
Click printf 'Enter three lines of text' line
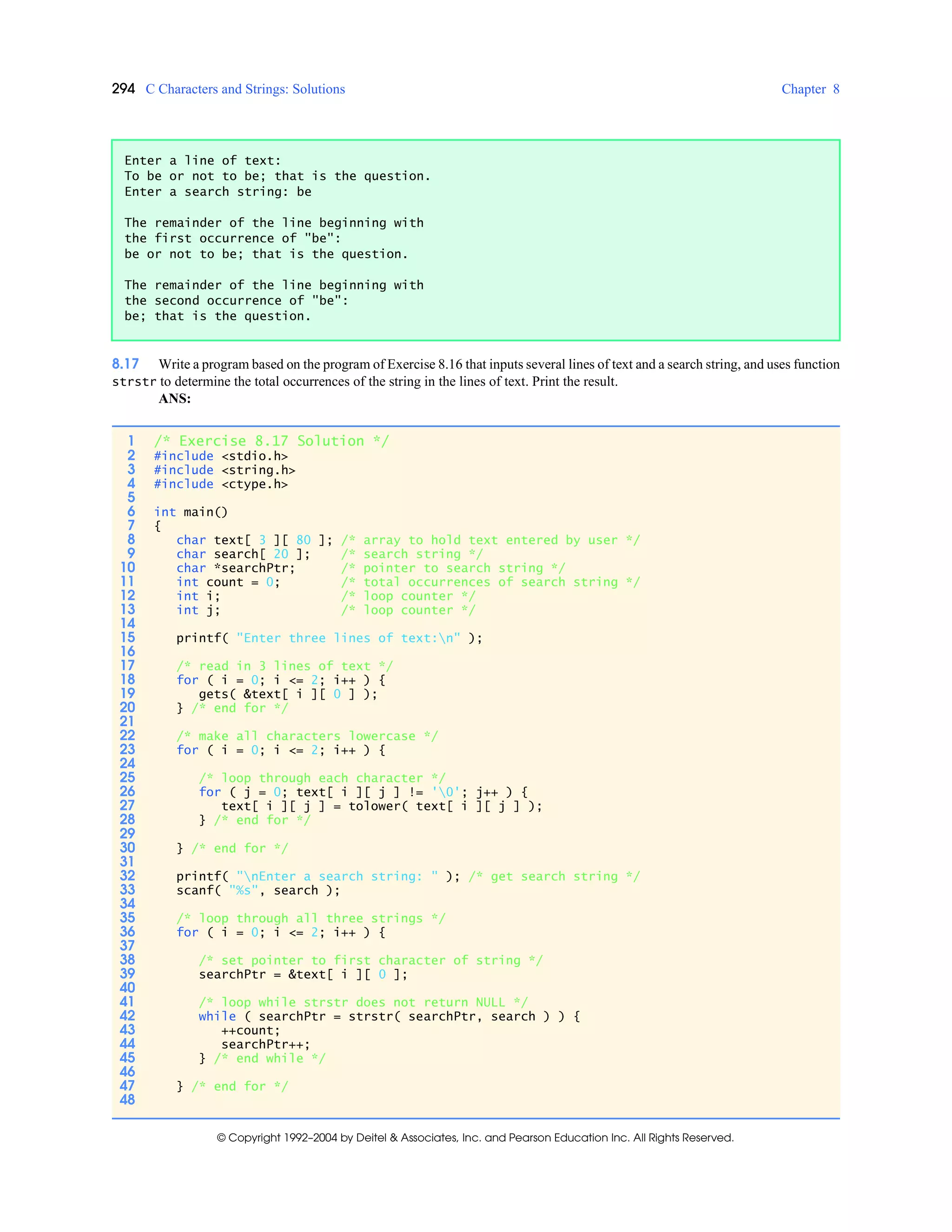point(330,638)
